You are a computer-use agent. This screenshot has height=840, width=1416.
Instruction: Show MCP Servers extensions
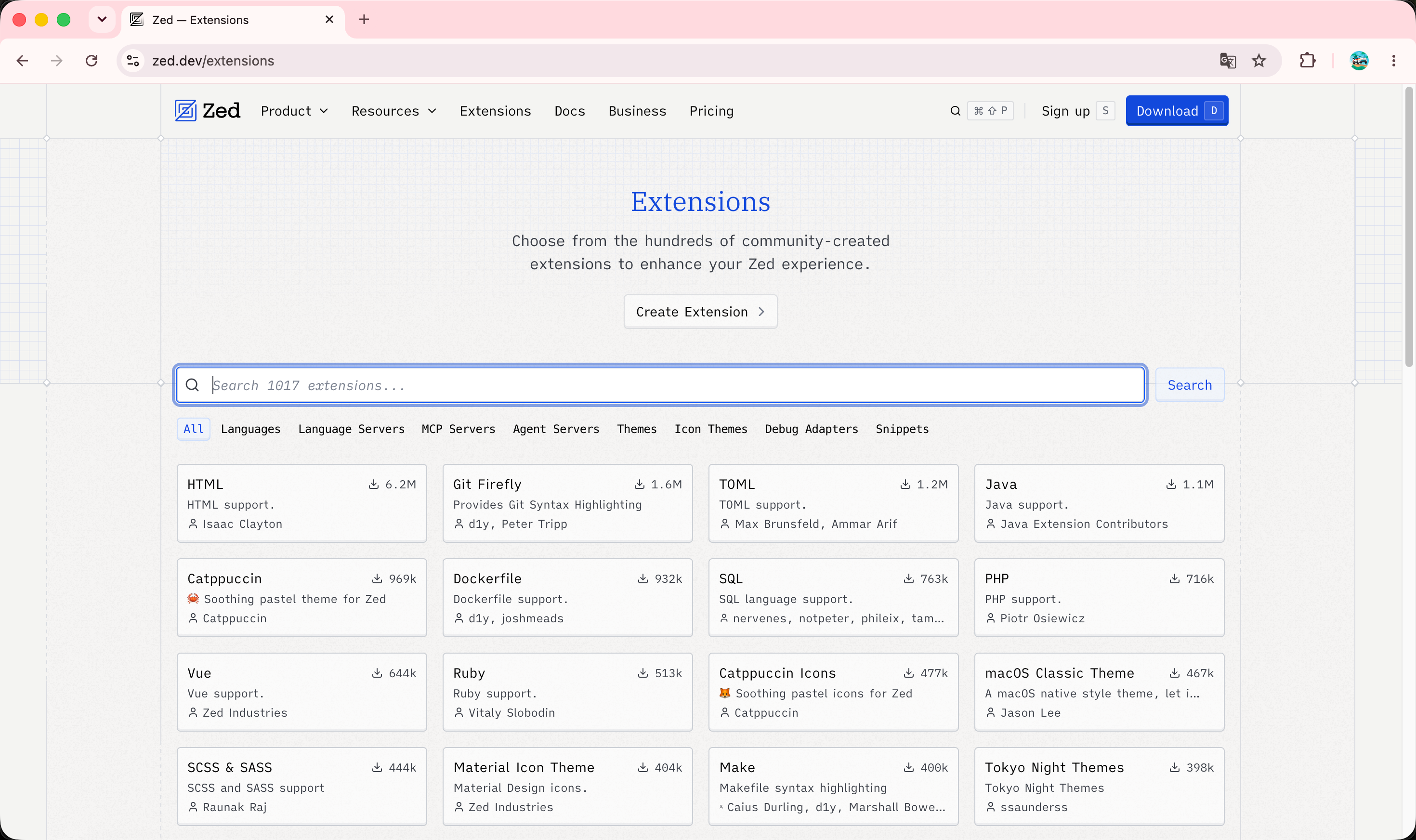coord(459,429)
